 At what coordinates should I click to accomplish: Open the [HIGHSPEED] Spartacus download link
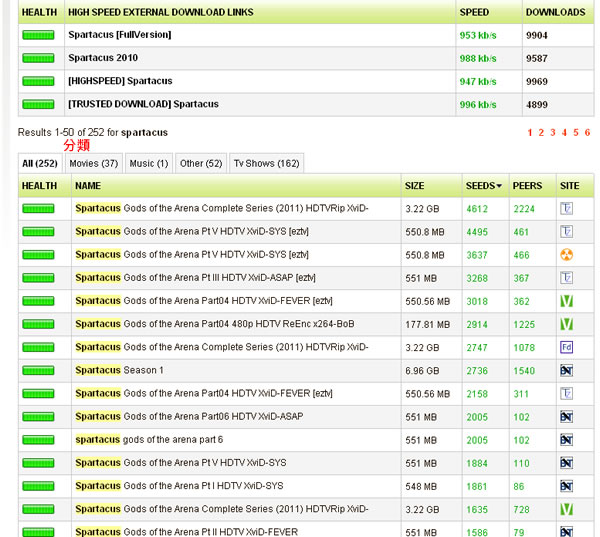tap(120, 81)
